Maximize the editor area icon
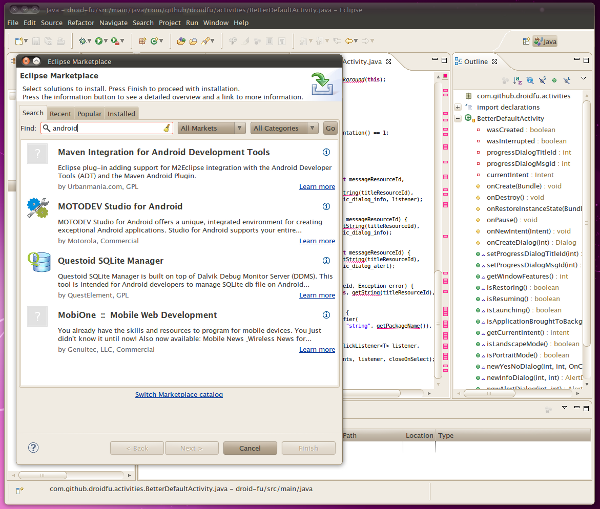 point(444,60)
